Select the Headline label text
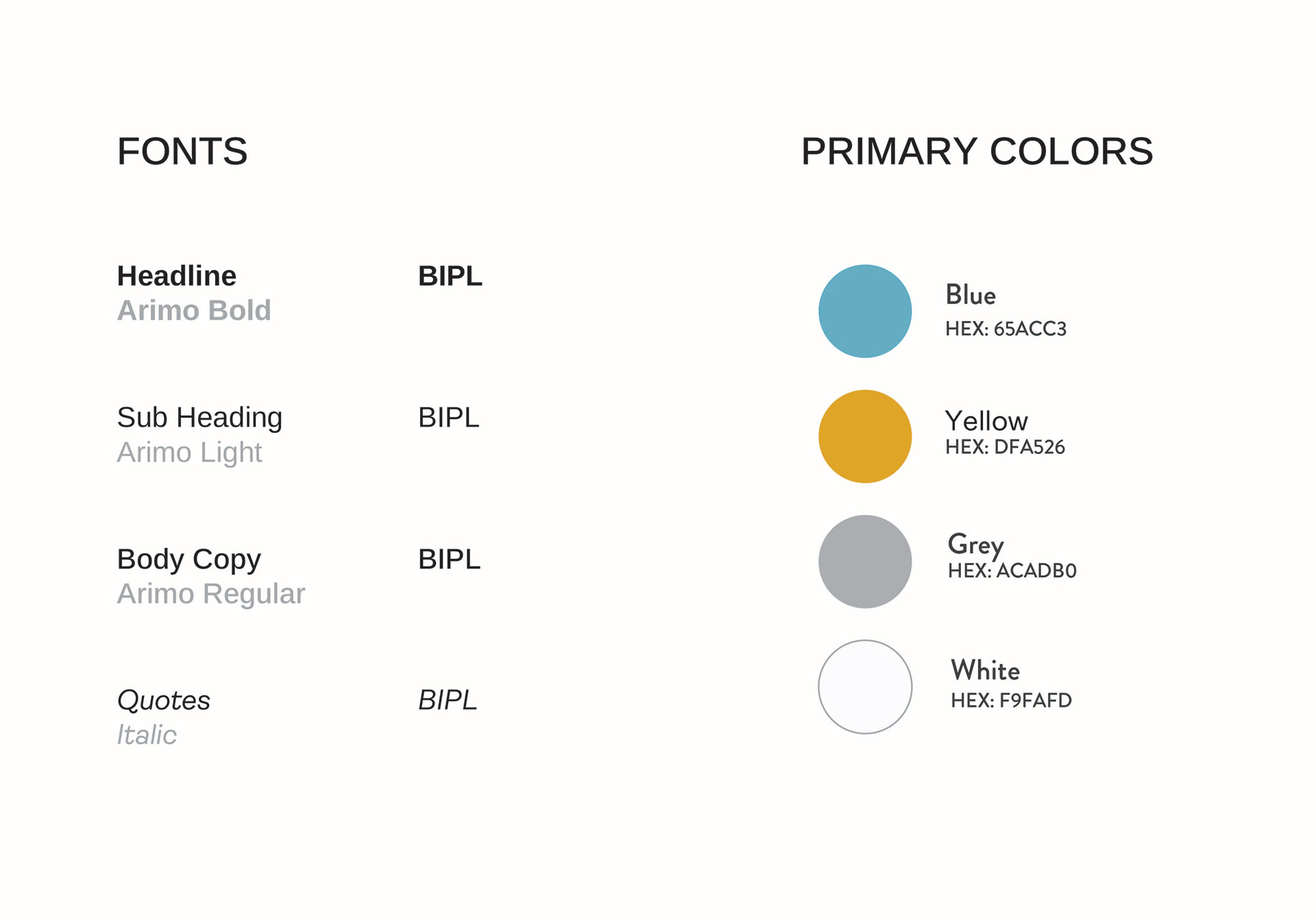1316x921 pixels. pos(177,276)
